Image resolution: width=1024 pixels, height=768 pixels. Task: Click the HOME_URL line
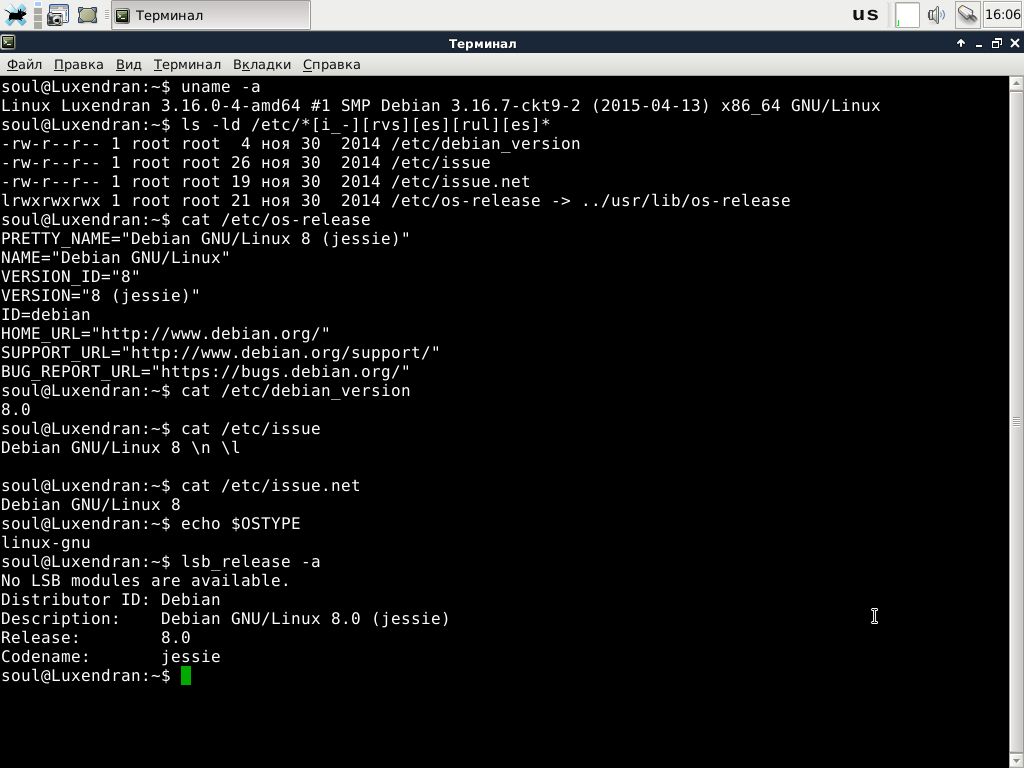tap(165, 333)
